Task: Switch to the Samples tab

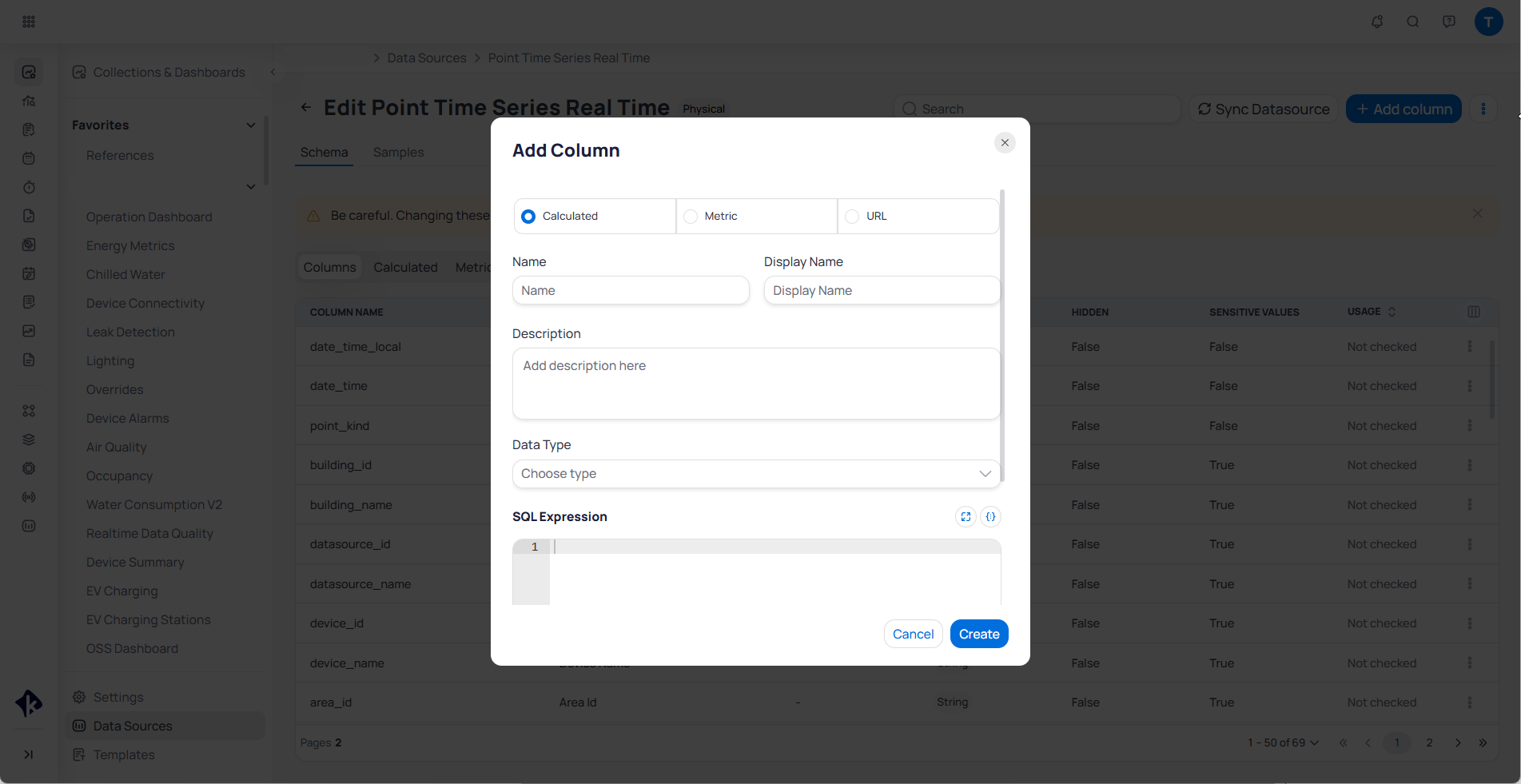Action: click(398, 152)
